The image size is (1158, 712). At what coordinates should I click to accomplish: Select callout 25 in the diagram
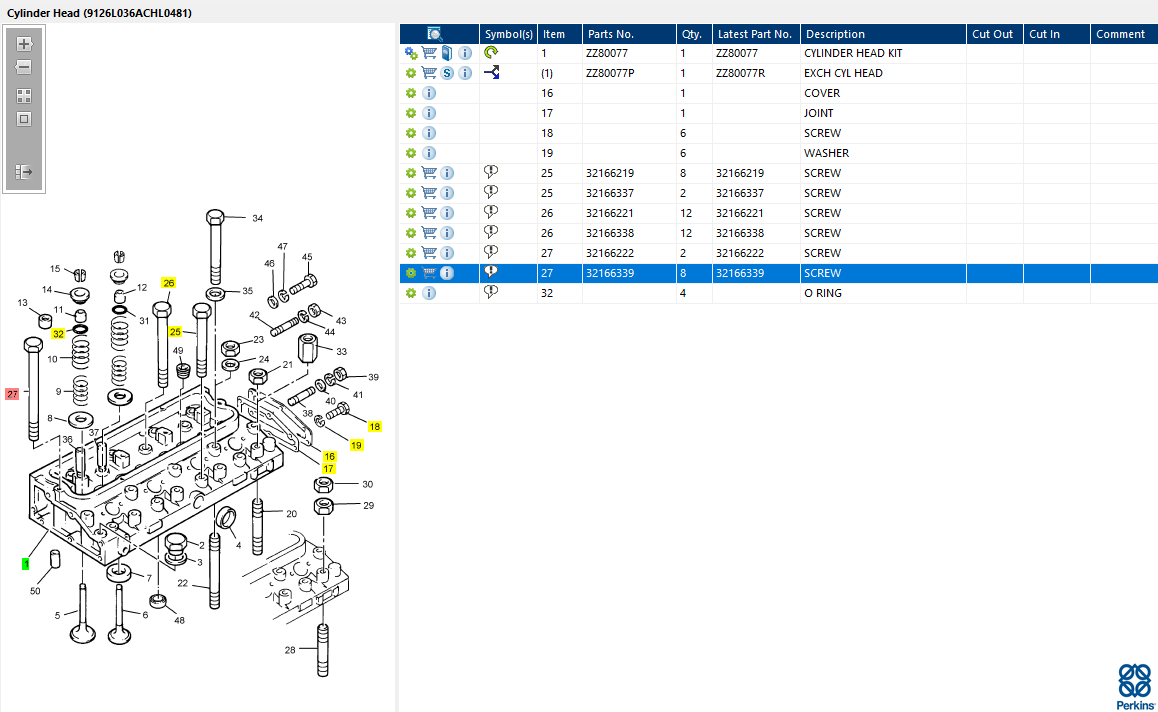pyautogui.click(x=175, y=332)
